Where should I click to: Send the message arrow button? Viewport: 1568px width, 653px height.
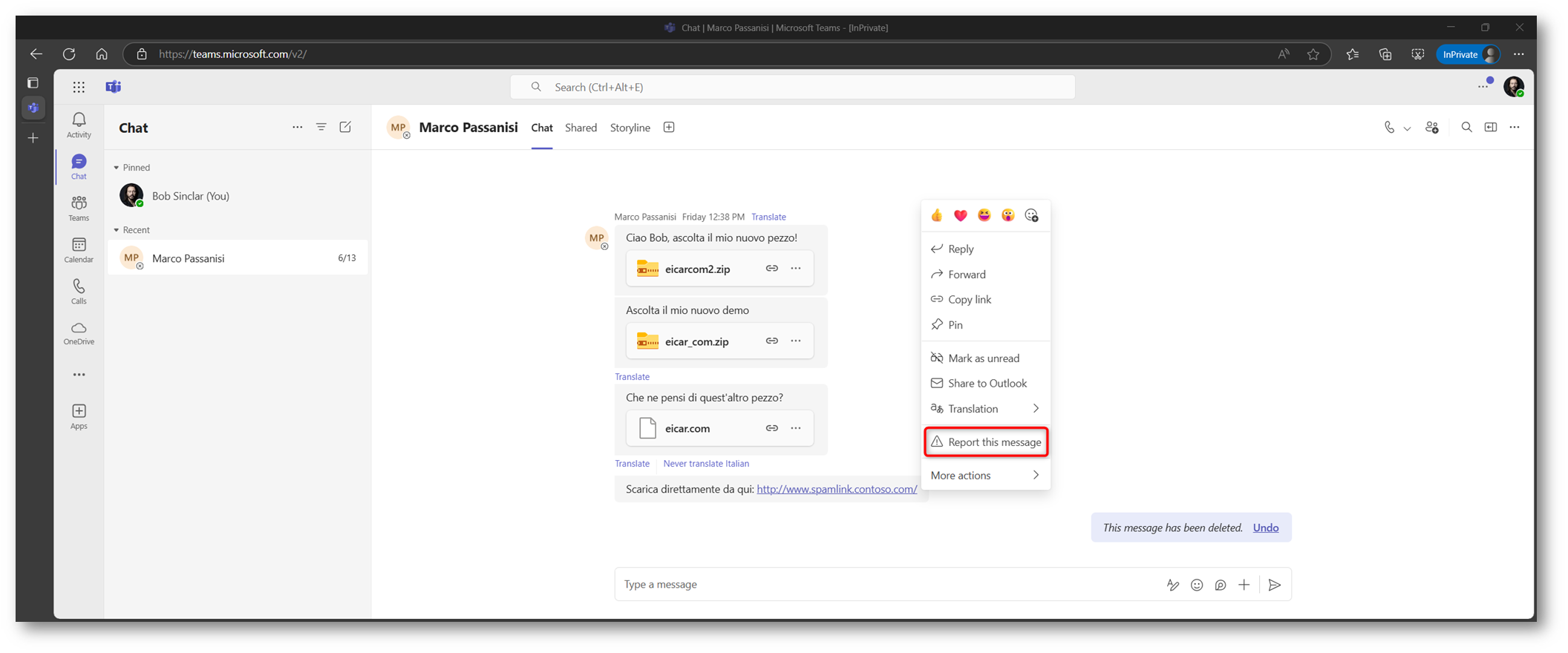1275,585
